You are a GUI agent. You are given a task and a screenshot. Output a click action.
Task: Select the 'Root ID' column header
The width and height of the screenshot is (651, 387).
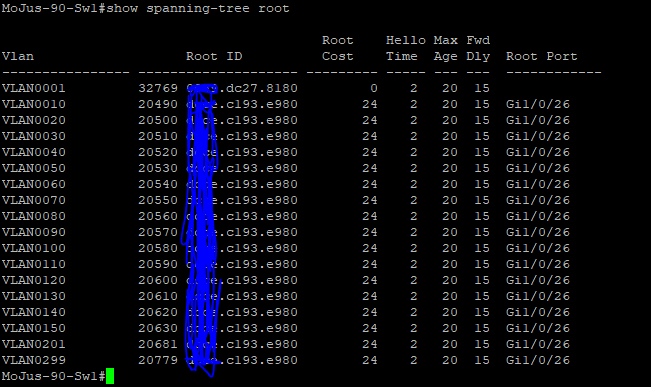214,56
